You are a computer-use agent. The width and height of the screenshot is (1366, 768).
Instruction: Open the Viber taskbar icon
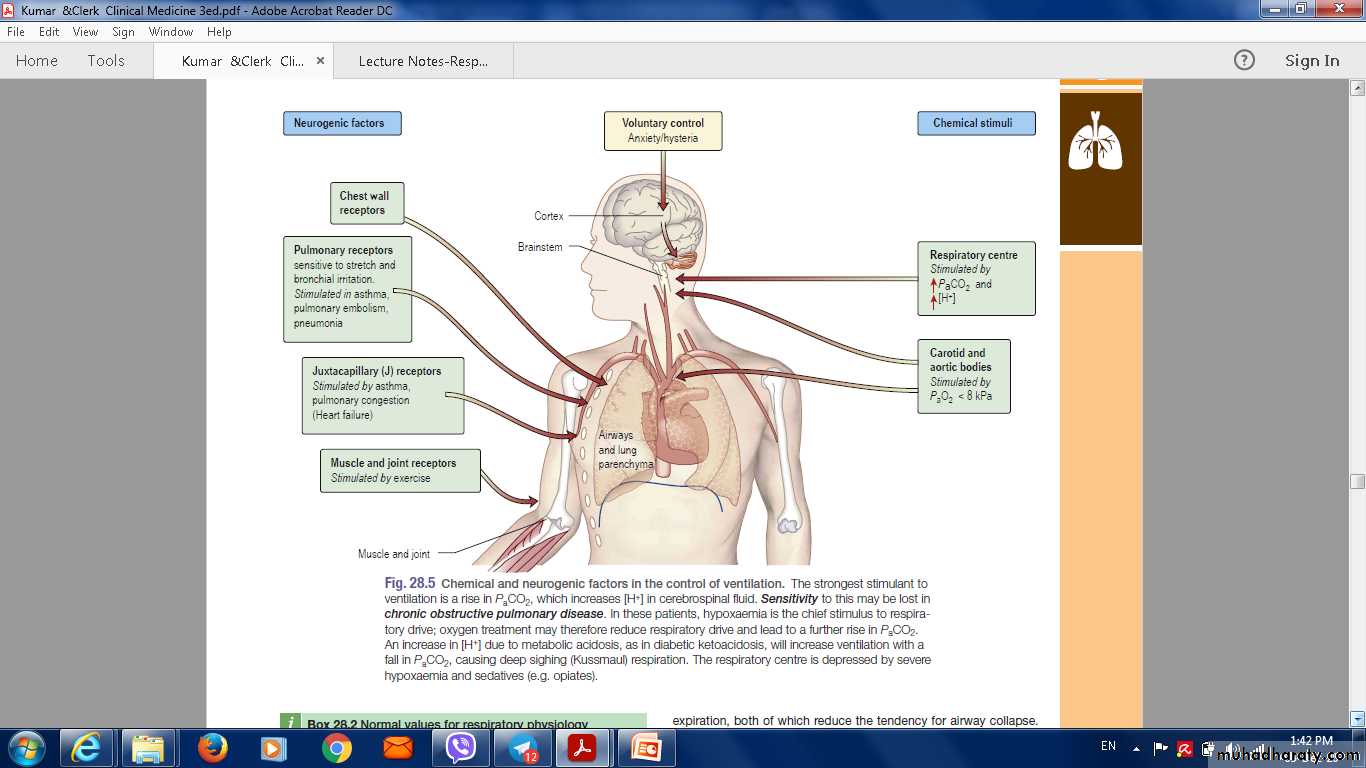(x=460, y=748)
